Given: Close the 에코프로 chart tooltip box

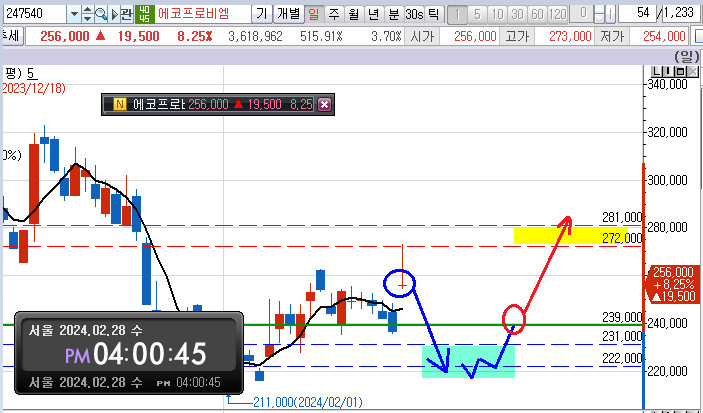Looking at the screenshot, I should (x=324, y=104).
